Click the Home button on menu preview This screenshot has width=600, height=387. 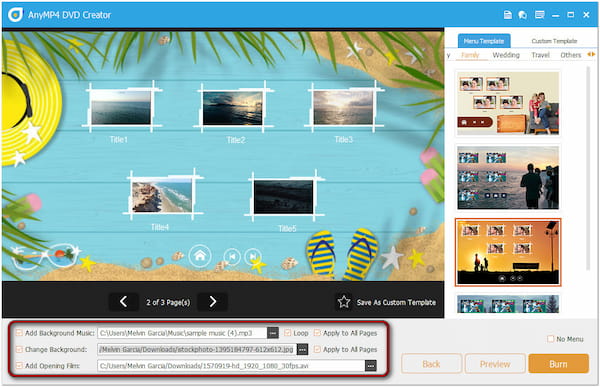pos(200,255)
